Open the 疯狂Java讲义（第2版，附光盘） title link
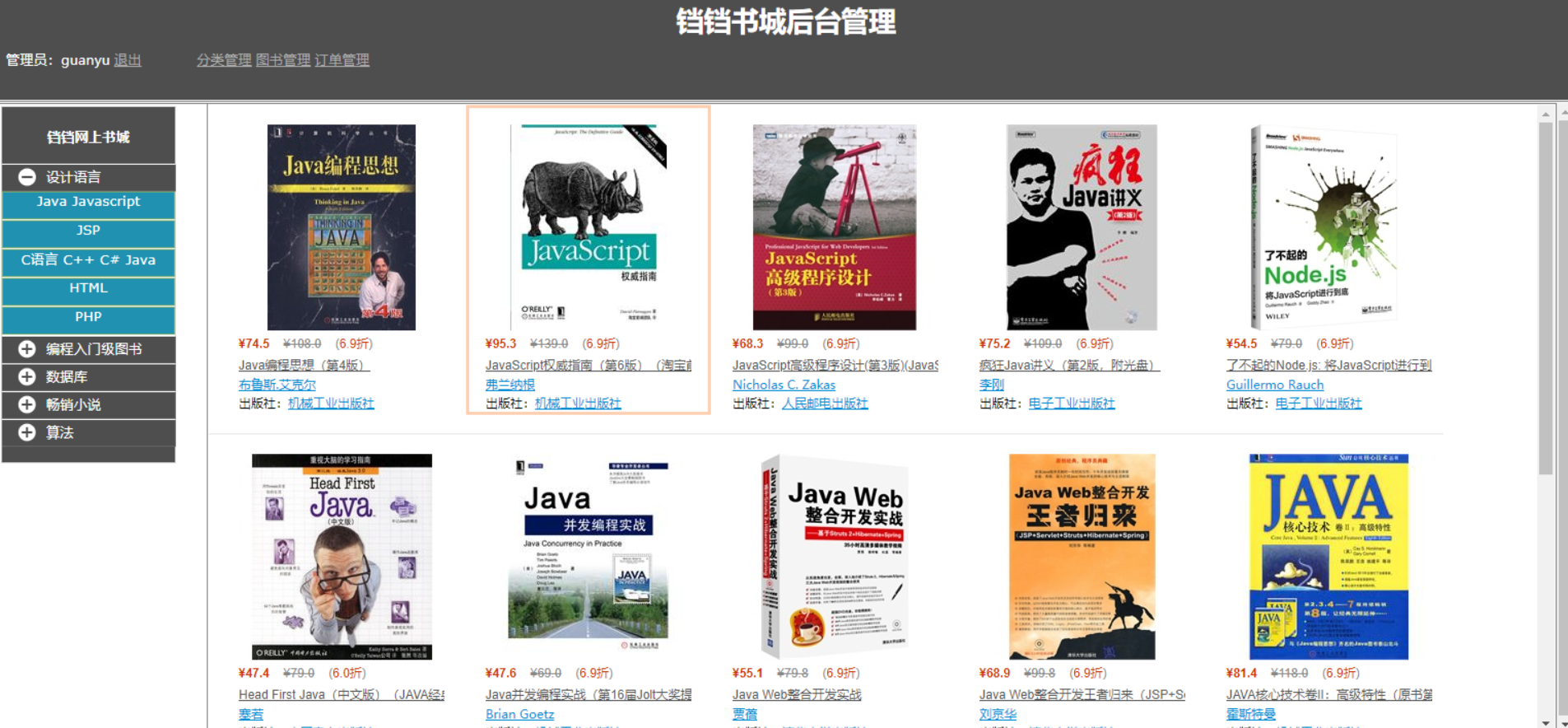 pos(1069,365)
